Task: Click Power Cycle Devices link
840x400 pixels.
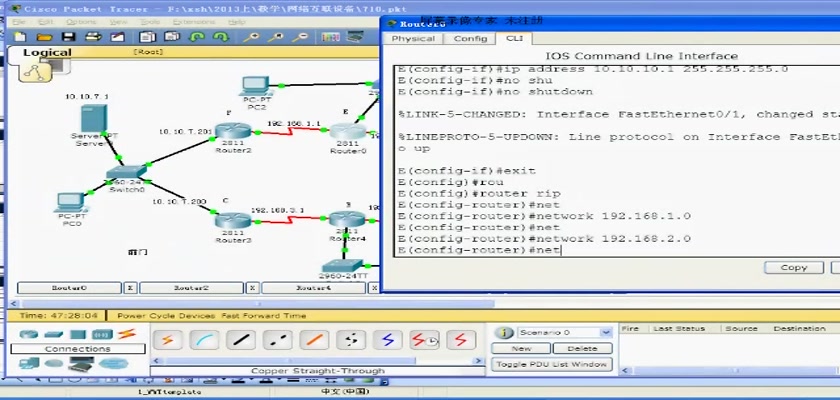Action: (166, 315)
